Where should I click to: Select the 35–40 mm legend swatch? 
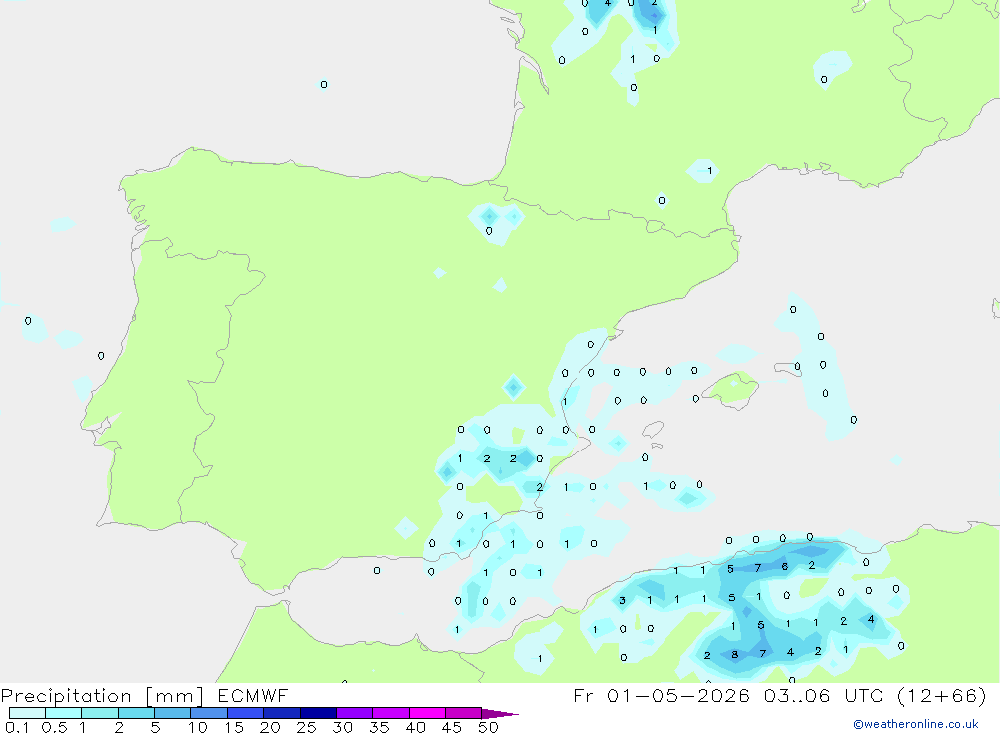click(391, 713)
